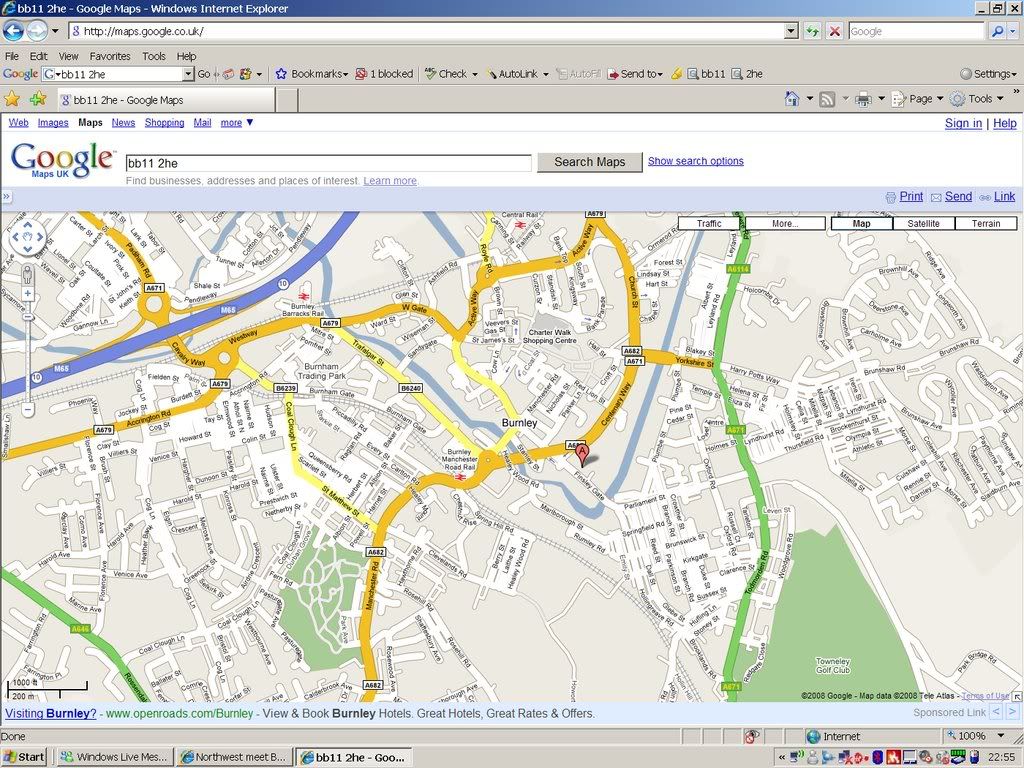Click the RSS feeds icon
Viewport: 1024px width, 768px height.
[x=827, y=99]
